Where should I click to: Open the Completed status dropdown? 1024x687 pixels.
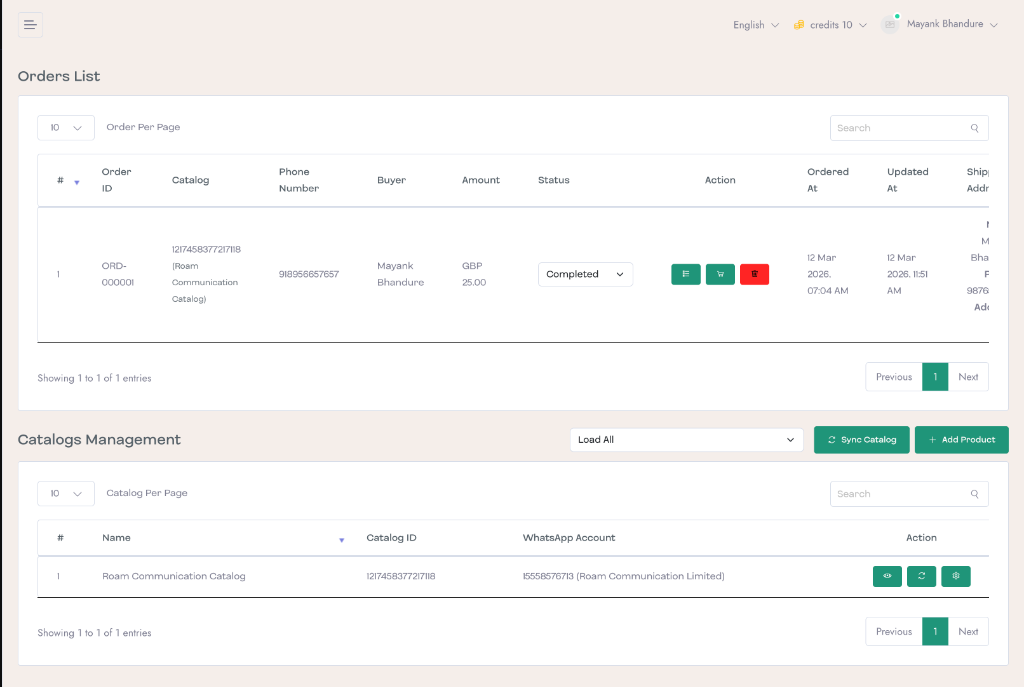pyautogui.click(x=585, y=274)
